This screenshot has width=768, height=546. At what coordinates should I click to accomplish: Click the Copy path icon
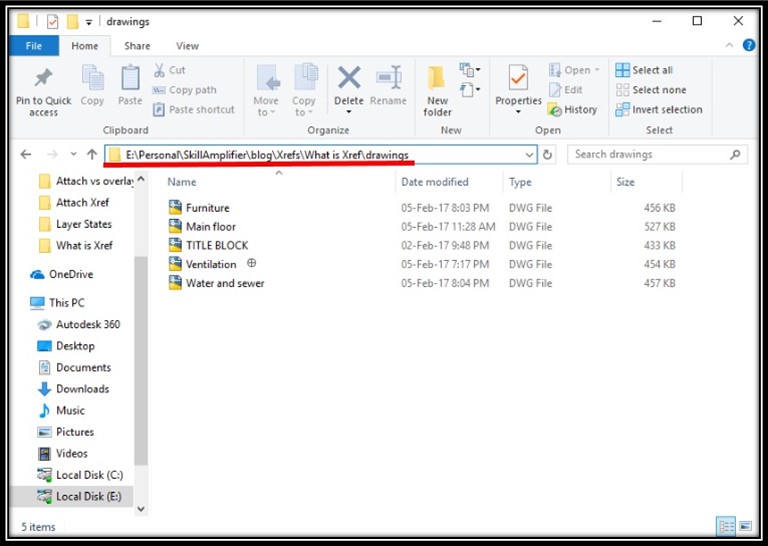click(159, 90)
